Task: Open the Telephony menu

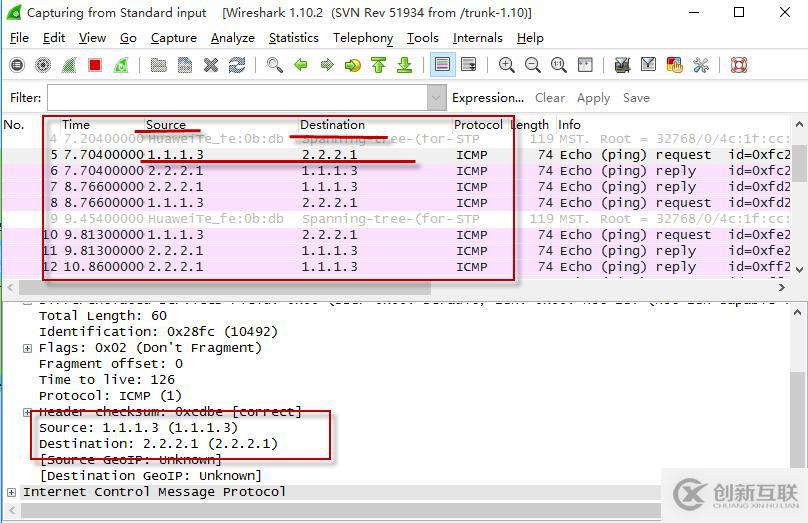Action: point(363,38)
